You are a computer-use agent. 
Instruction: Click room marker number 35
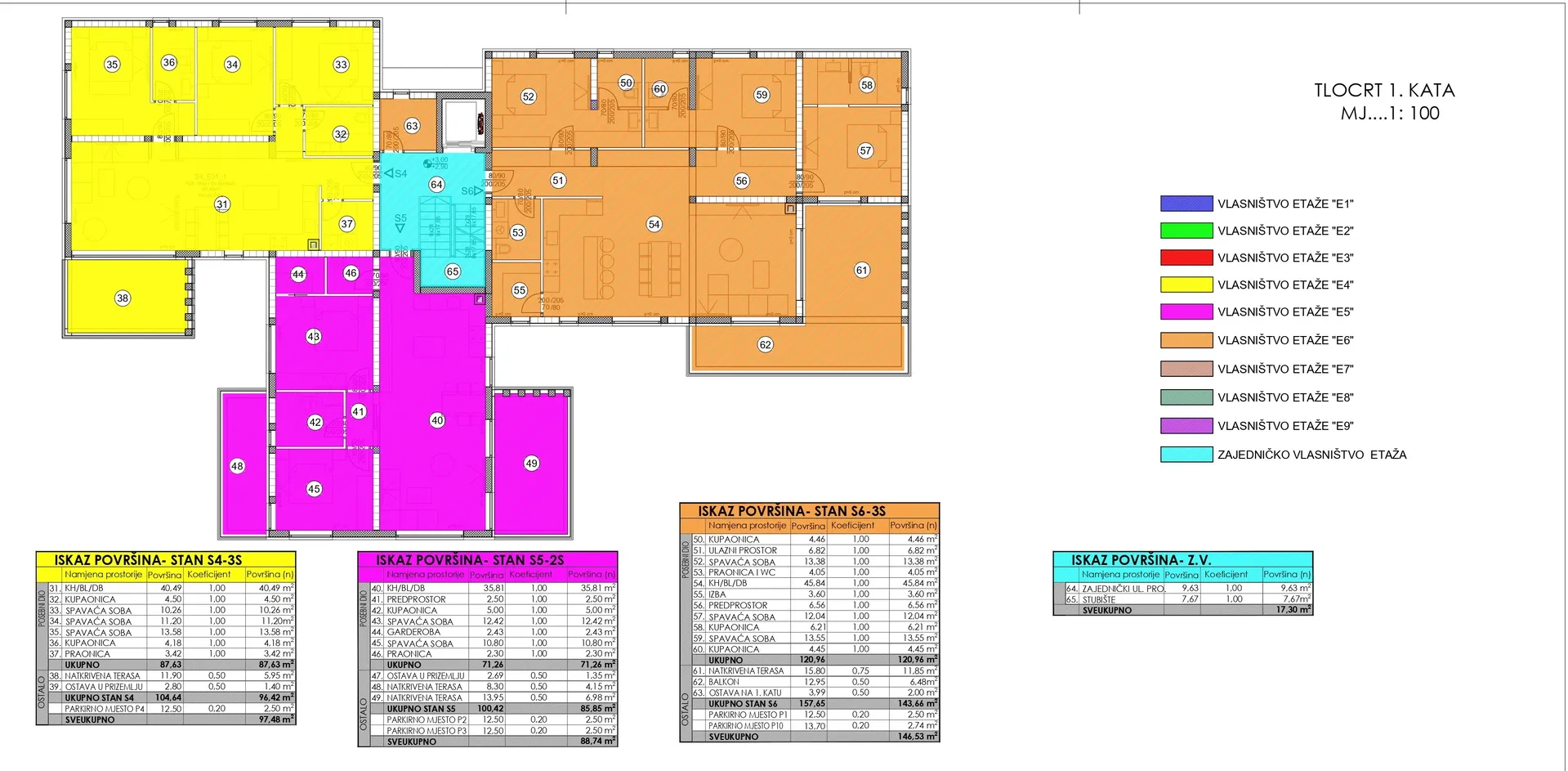[x=112, y=65]
